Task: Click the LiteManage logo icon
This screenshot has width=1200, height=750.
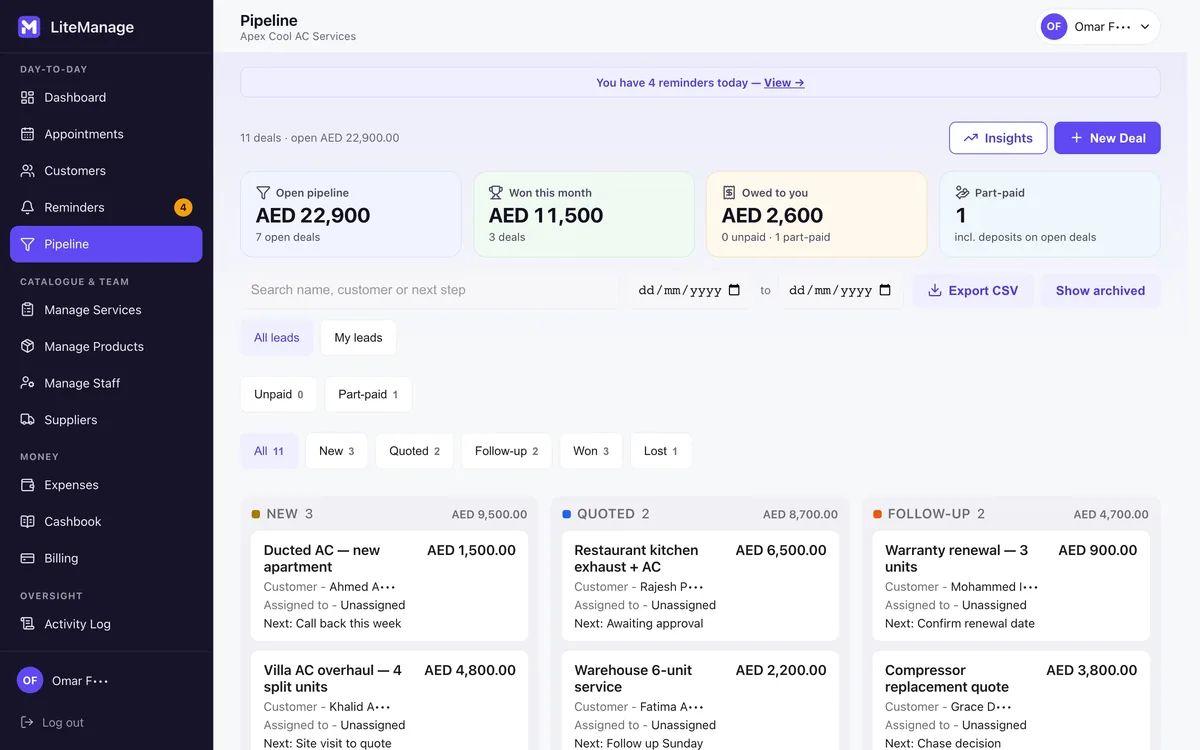Action: point(29,27)
